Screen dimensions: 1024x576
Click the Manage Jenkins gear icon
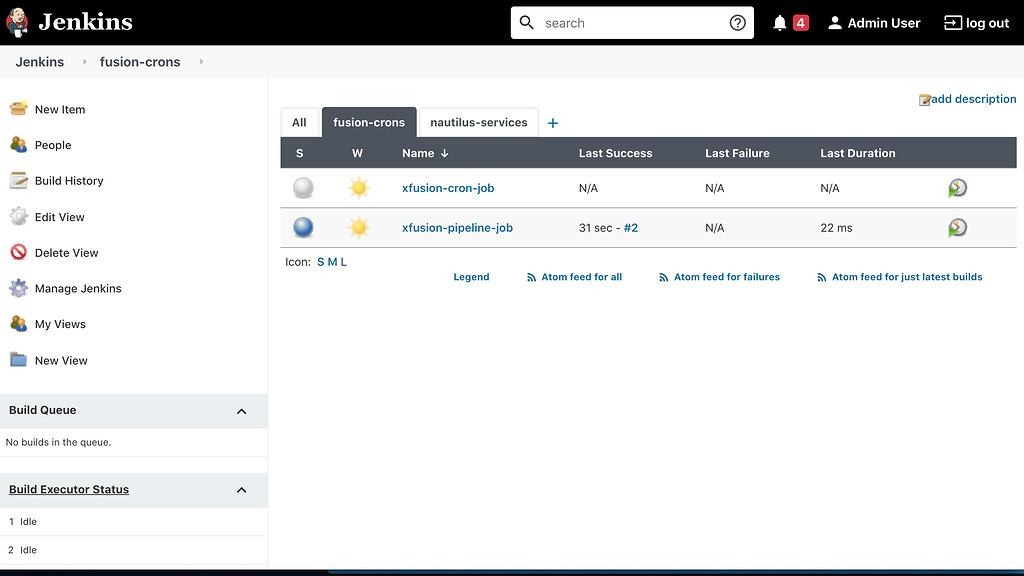[18, 288]
